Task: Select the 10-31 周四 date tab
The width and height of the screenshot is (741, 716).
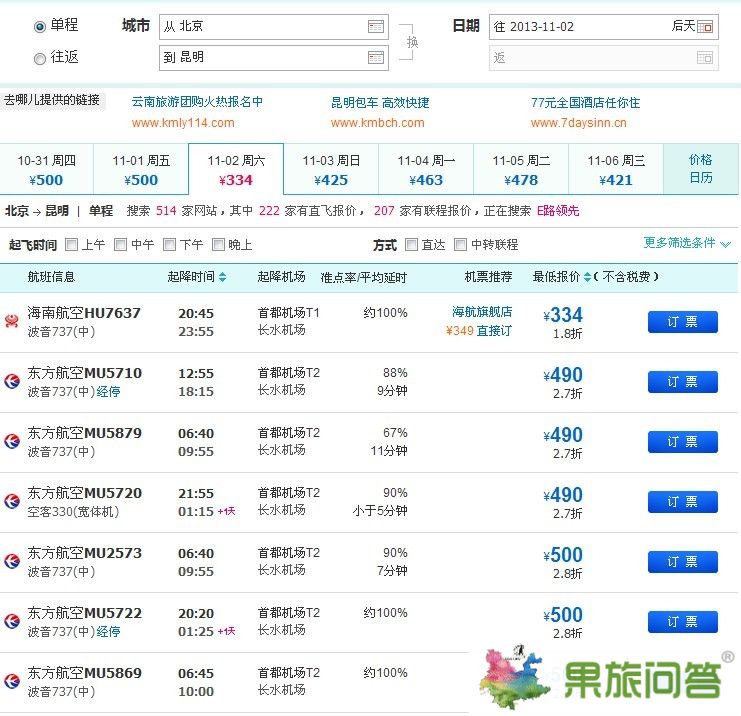Action: pos(46,170)
